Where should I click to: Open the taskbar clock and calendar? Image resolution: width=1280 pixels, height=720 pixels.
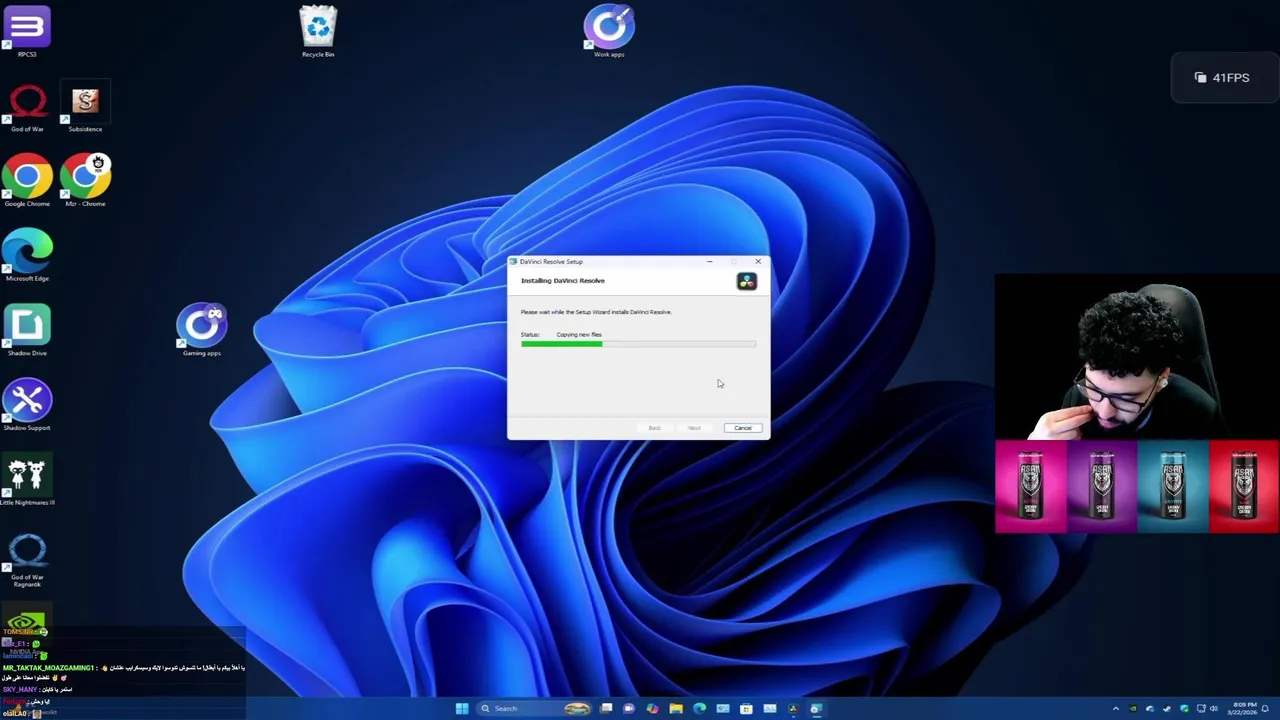pos(1243,709)
